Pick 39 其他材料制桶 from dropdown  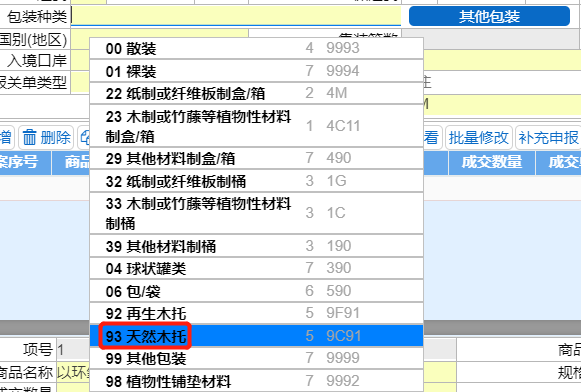[256, 246]
